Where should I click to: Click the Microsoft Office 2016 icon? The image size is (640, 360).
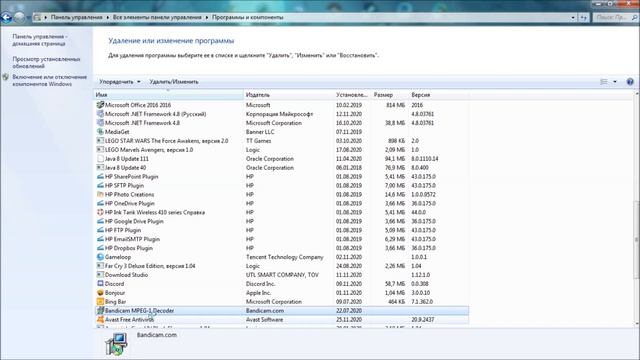pos(100,105)
